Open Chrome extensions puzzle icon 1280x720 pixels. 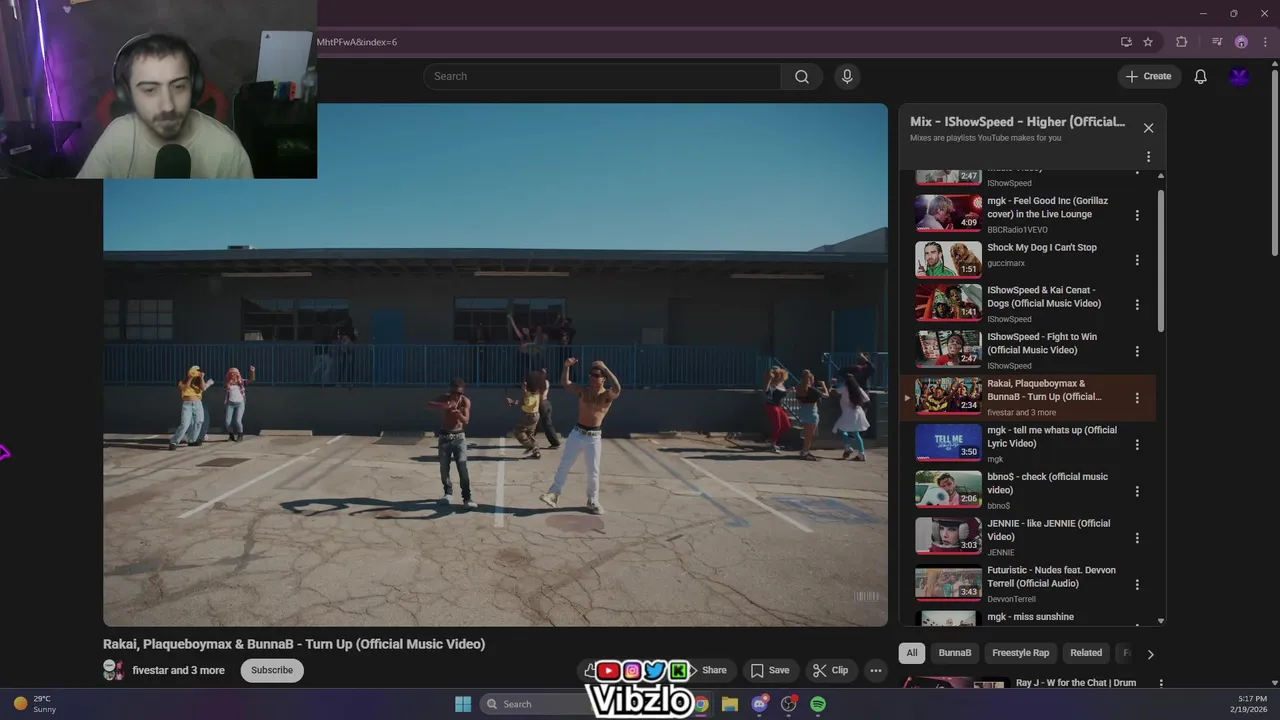1182,42
